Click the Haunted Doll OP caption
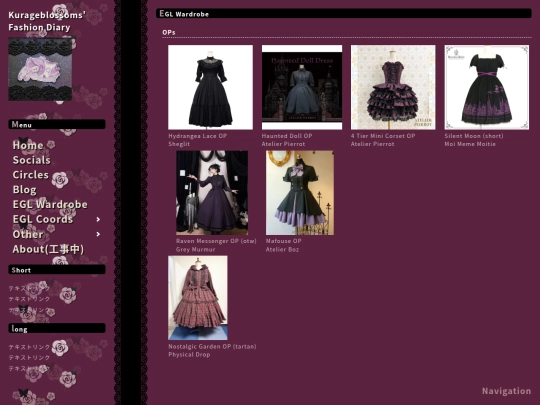The width and height of the screenshot is (540, 405). (287, 136)
